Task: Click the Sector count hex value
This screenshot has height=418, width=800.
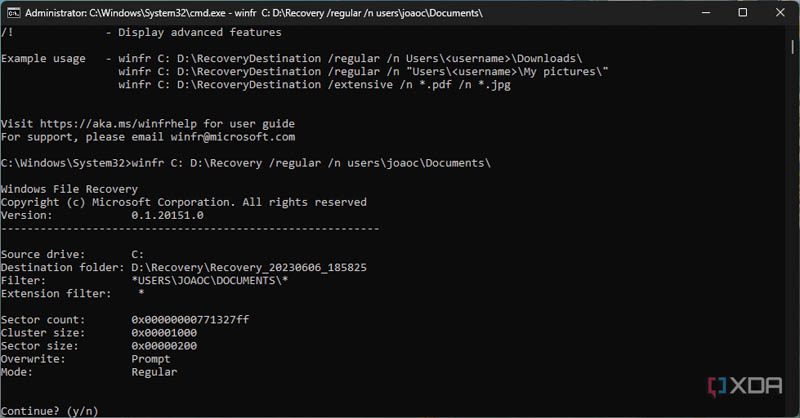Action: pyautogui.click(x=190, y=319)
